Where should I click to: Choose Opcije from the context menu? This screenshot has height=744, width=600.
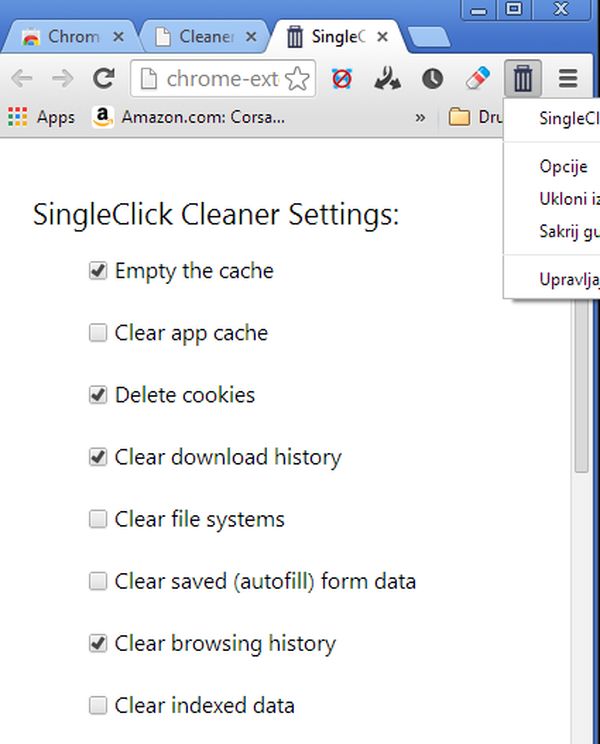point(552,167)
